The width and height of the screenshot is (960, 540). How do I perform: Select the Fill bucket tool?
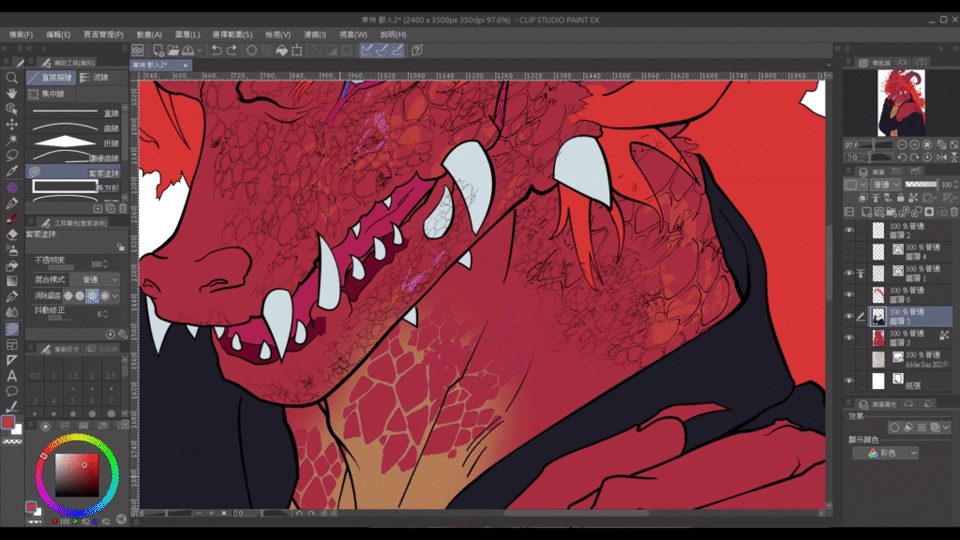tap(12, 266)
